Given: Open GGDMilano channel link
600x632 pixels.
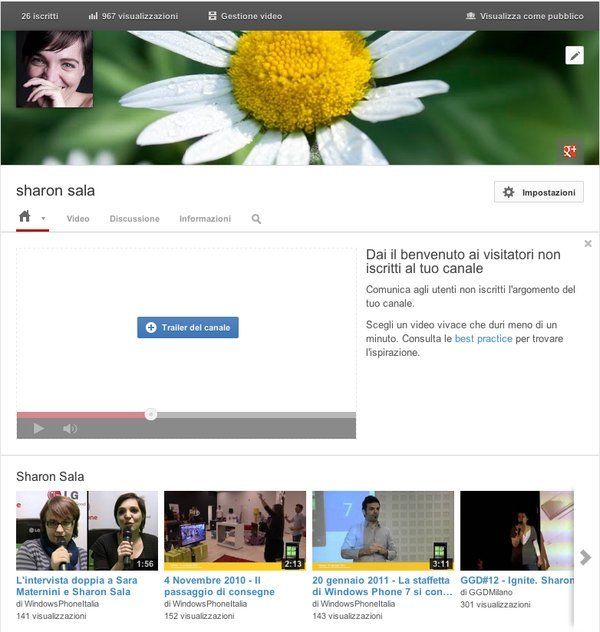Looking at the screenshot, I should click(490, 592).
